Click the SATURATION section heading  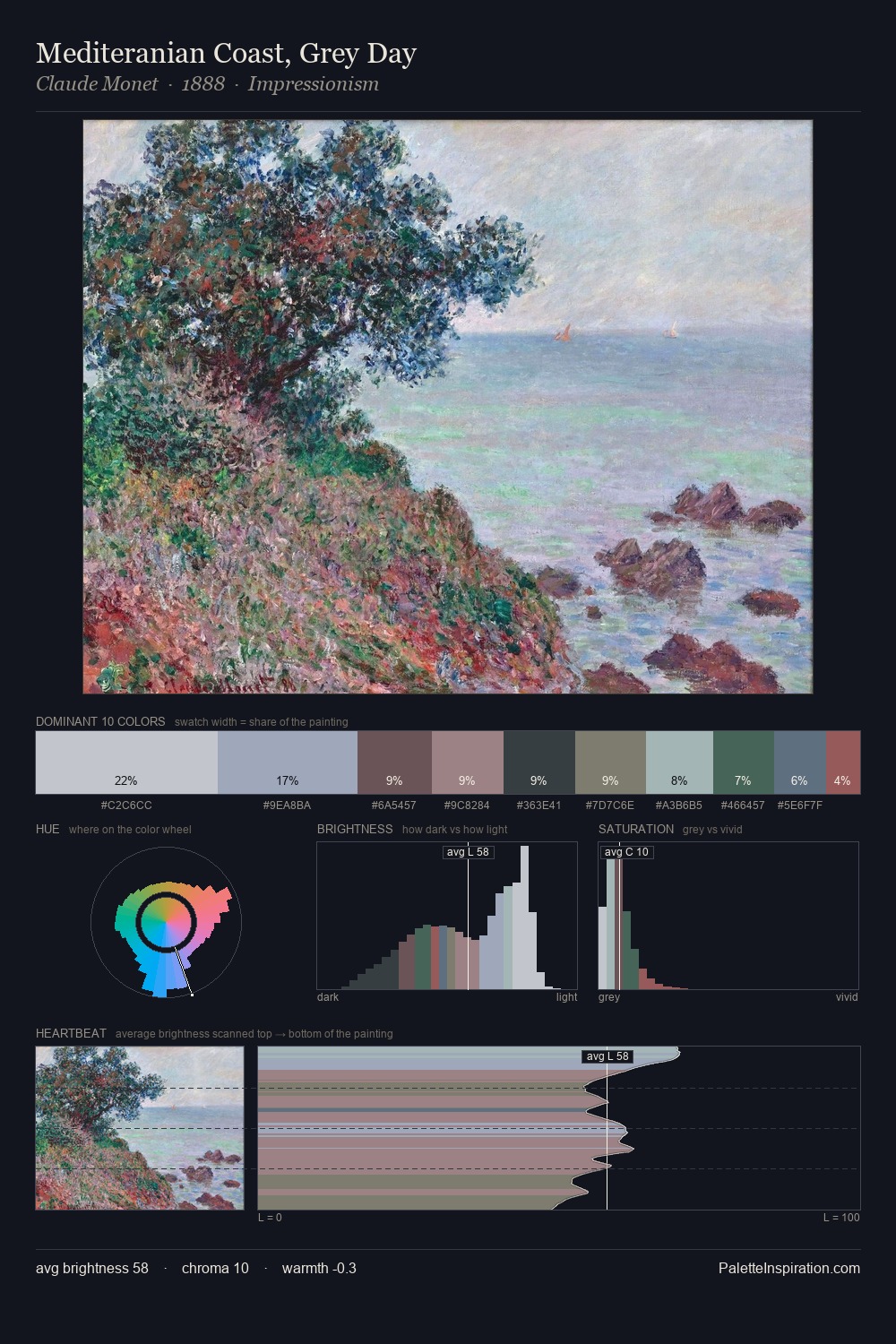point(636,829)
